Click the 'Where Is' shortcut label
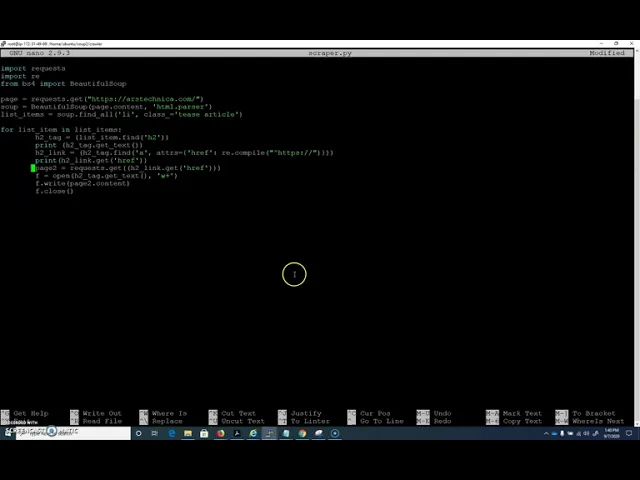 coord(169,413)
